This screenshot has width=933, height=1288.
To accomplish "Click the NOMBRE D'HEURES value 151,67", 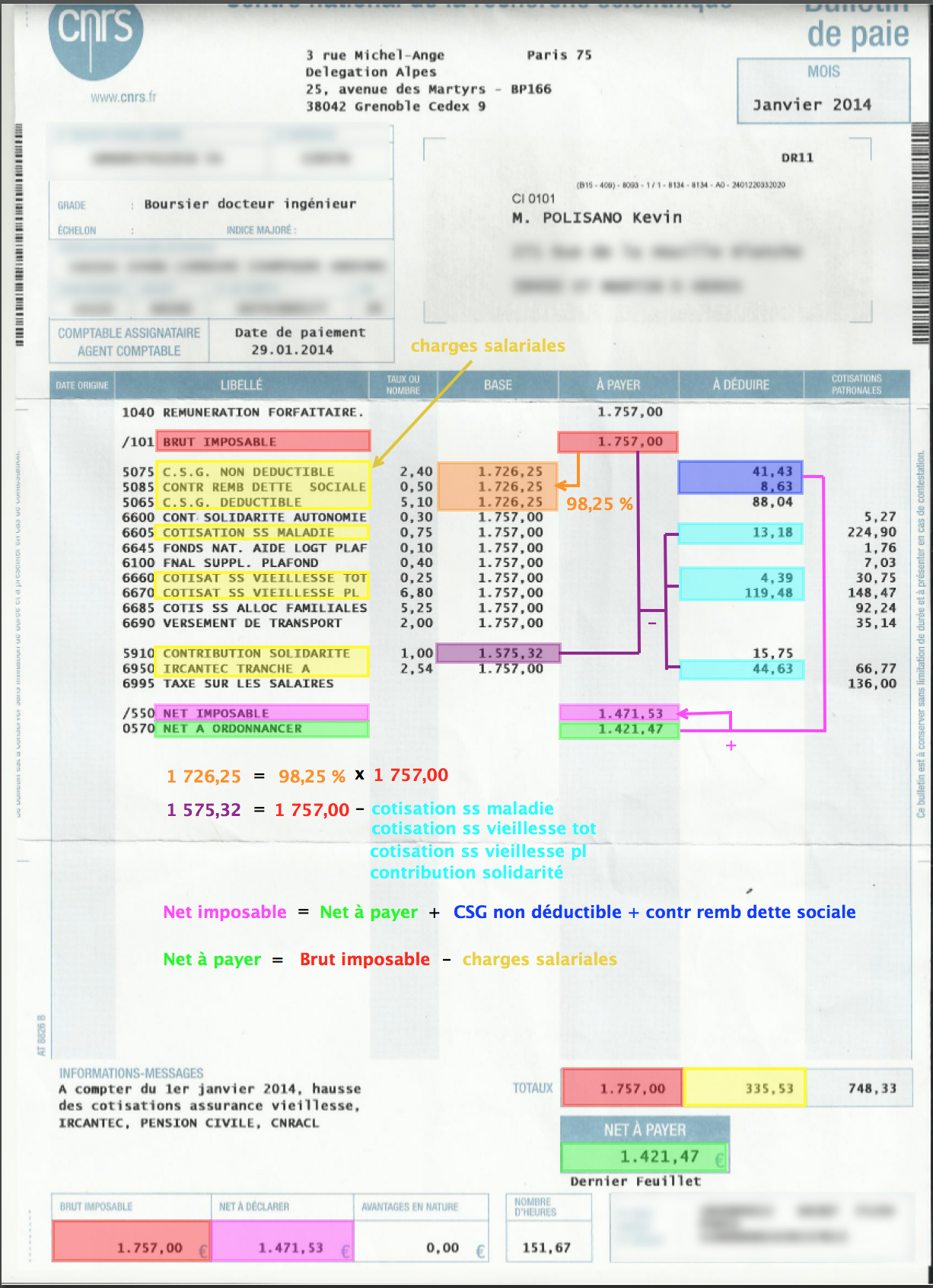I will pyautogui.click(x=546, y=1248).
